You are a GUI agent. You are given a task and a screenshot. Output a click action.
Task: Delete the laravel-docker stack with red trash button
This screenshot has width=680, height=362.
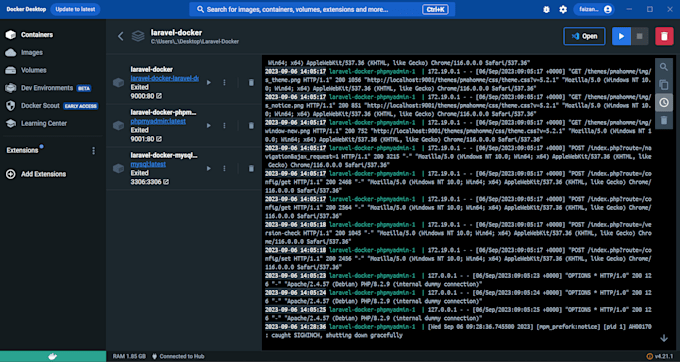pyautogui.click(x=664, y=36)
